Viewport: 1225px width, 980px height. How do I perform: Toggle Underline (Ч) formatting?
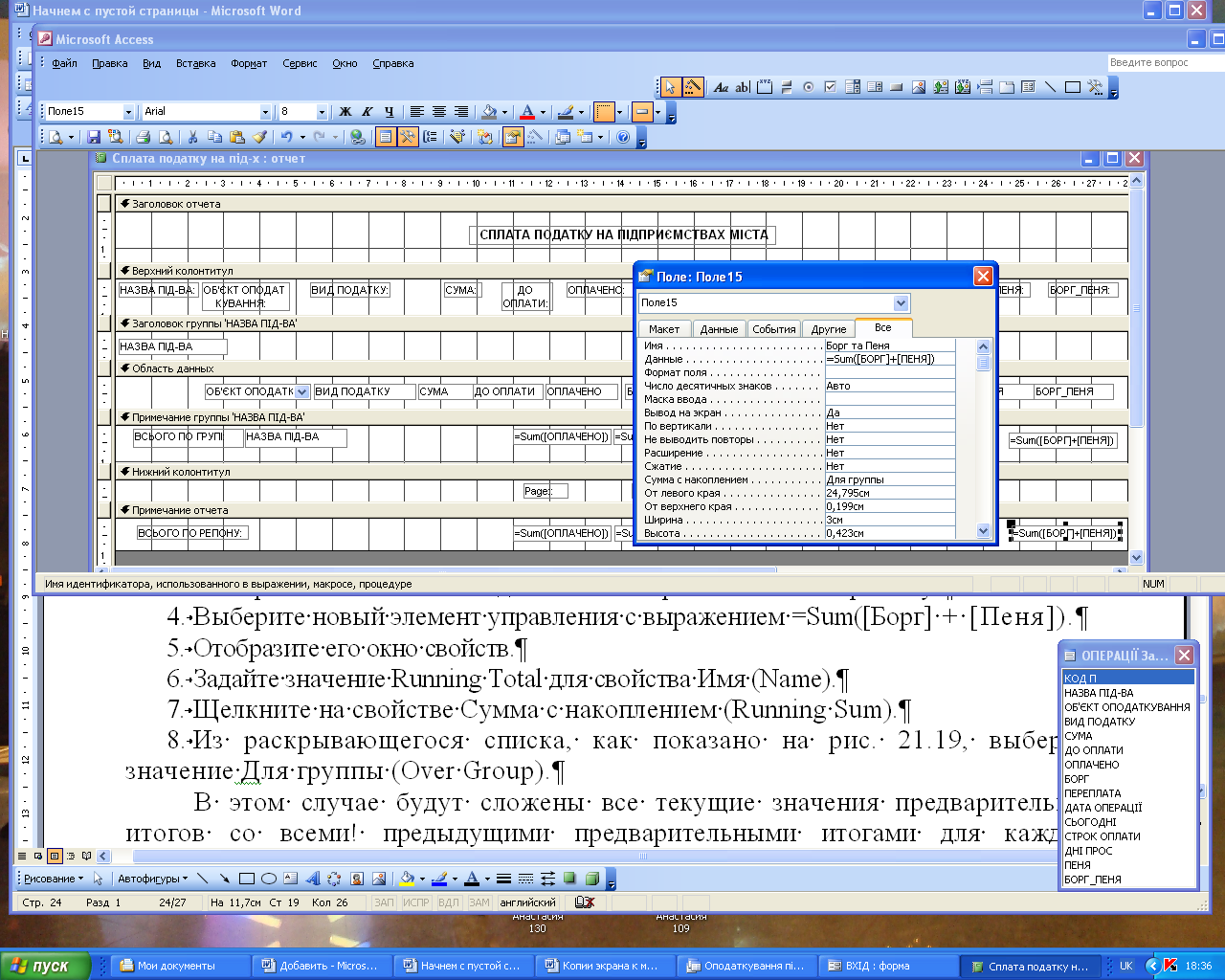[390, 112]
